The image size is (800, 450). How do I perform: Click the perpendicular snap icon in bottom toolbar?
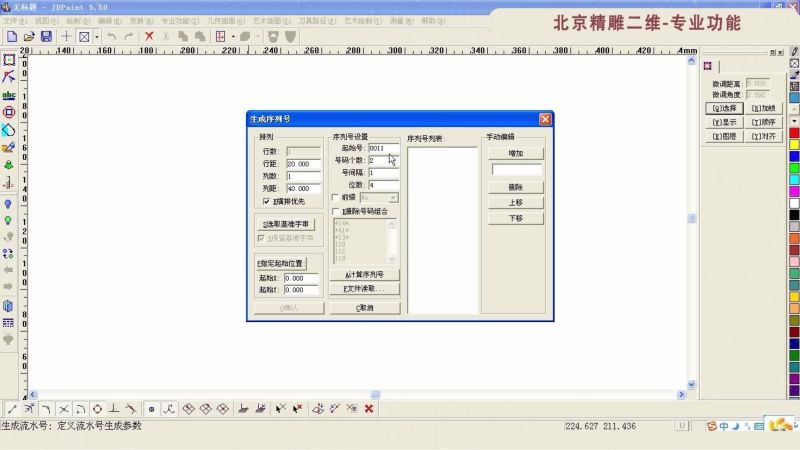[x=114, y=408]
